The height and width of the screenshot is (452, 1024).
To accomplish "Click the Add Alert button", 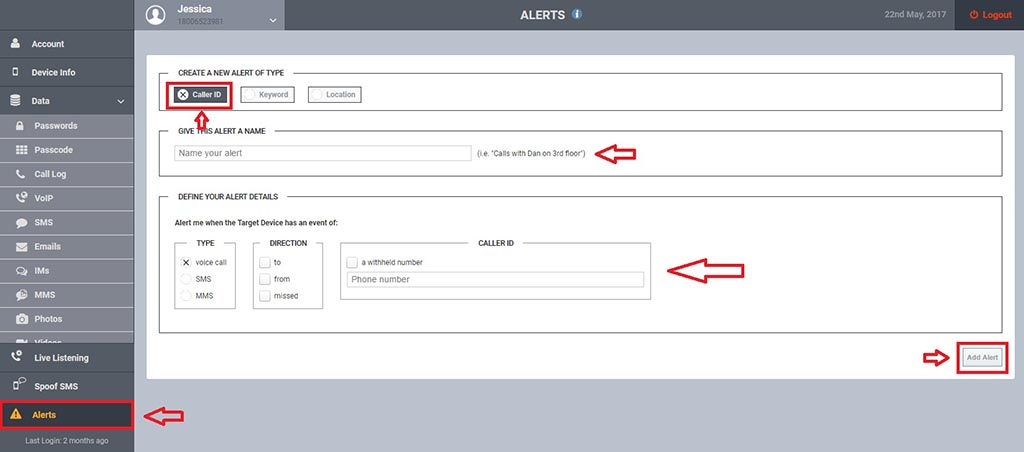I will coord(982,357).
